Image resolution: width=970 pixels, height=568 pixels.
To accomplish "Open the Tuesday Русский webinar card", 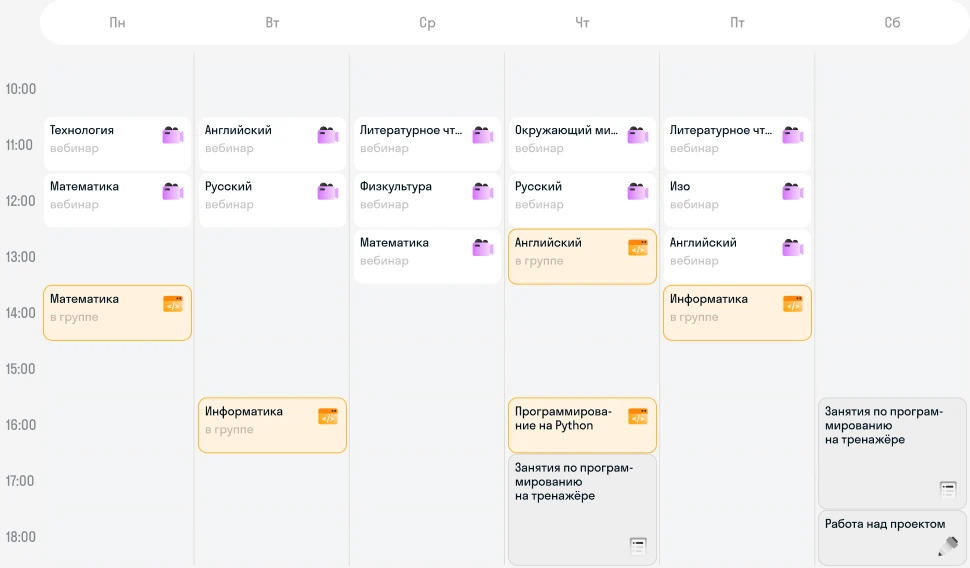I will 272,200.
